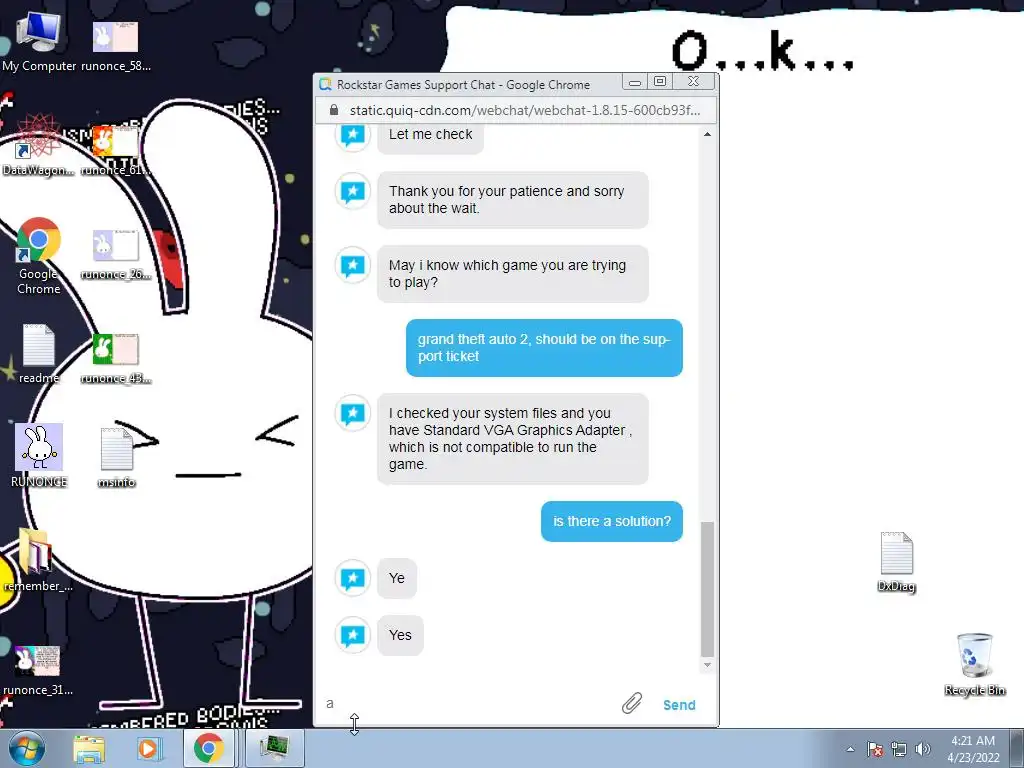The height and width of the screenshot is (768, 1024).
Task: Click the 'Yes' message bubble
Action: pos(400,635)
